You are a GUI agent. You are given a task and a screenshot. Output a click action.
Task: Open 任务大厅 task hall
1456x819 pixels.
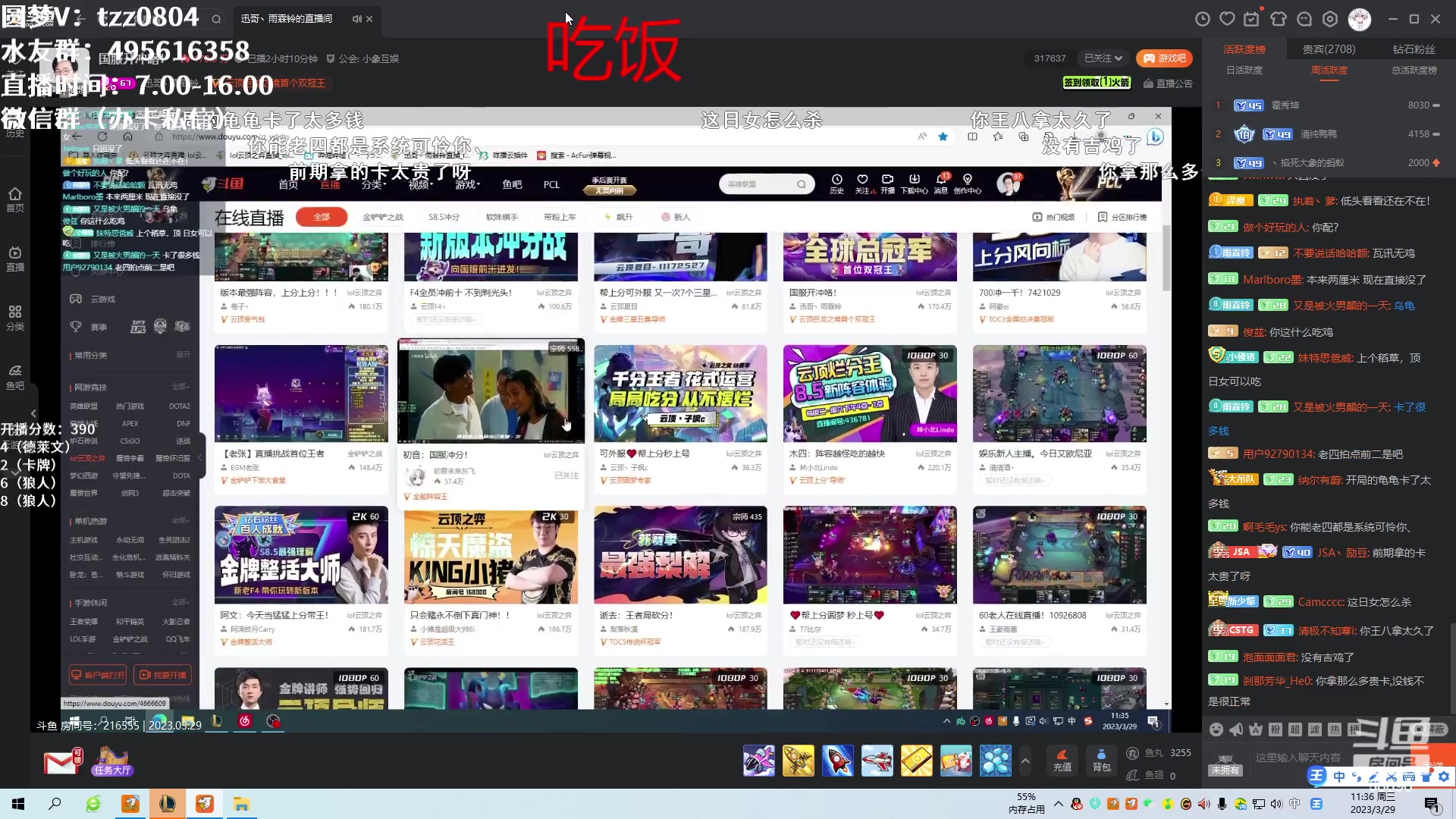pos(112,762)
